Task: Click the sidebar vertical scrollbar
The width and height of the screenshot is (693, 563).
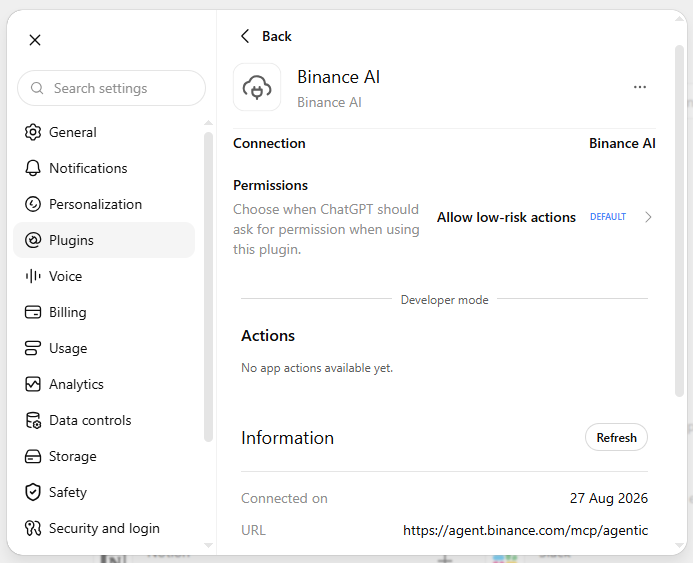Action: [x=209, y=287]
